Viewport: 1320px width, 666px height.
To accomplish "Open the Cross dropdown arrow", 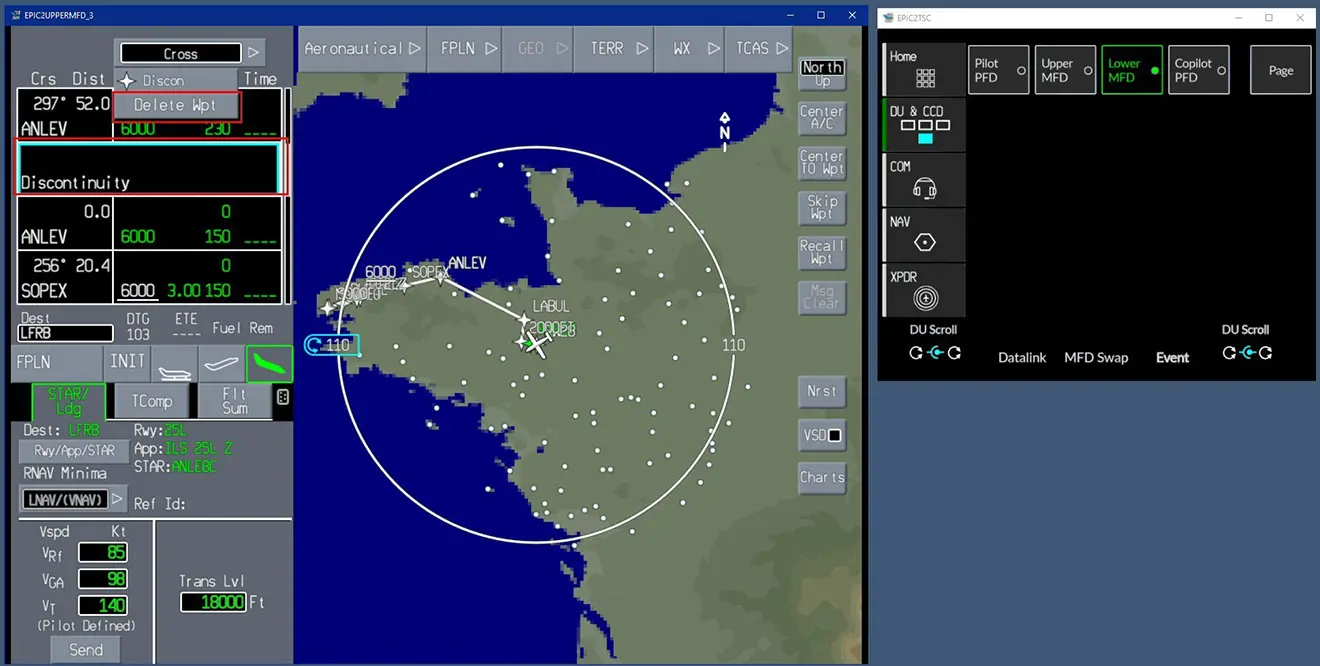I will point(254,53).
